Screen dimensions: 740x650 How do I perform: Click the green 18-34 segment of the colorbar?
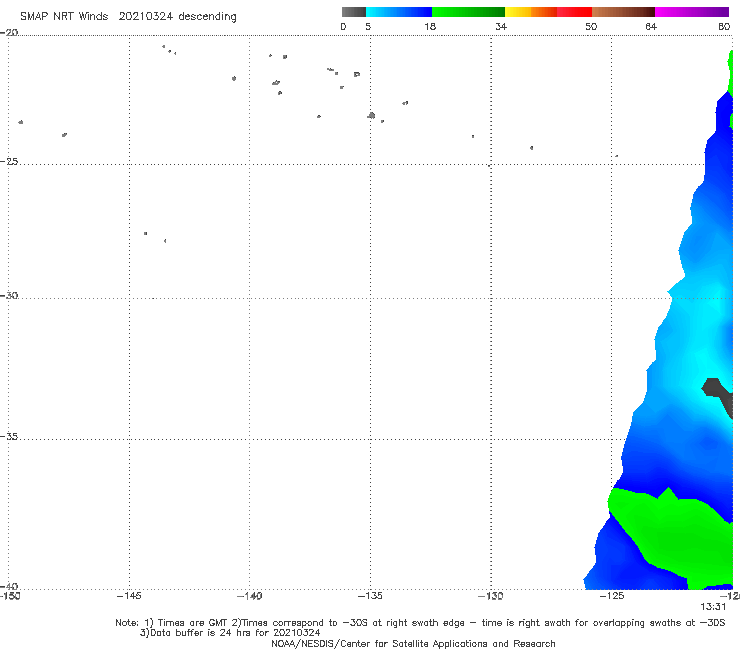point(468,12)
